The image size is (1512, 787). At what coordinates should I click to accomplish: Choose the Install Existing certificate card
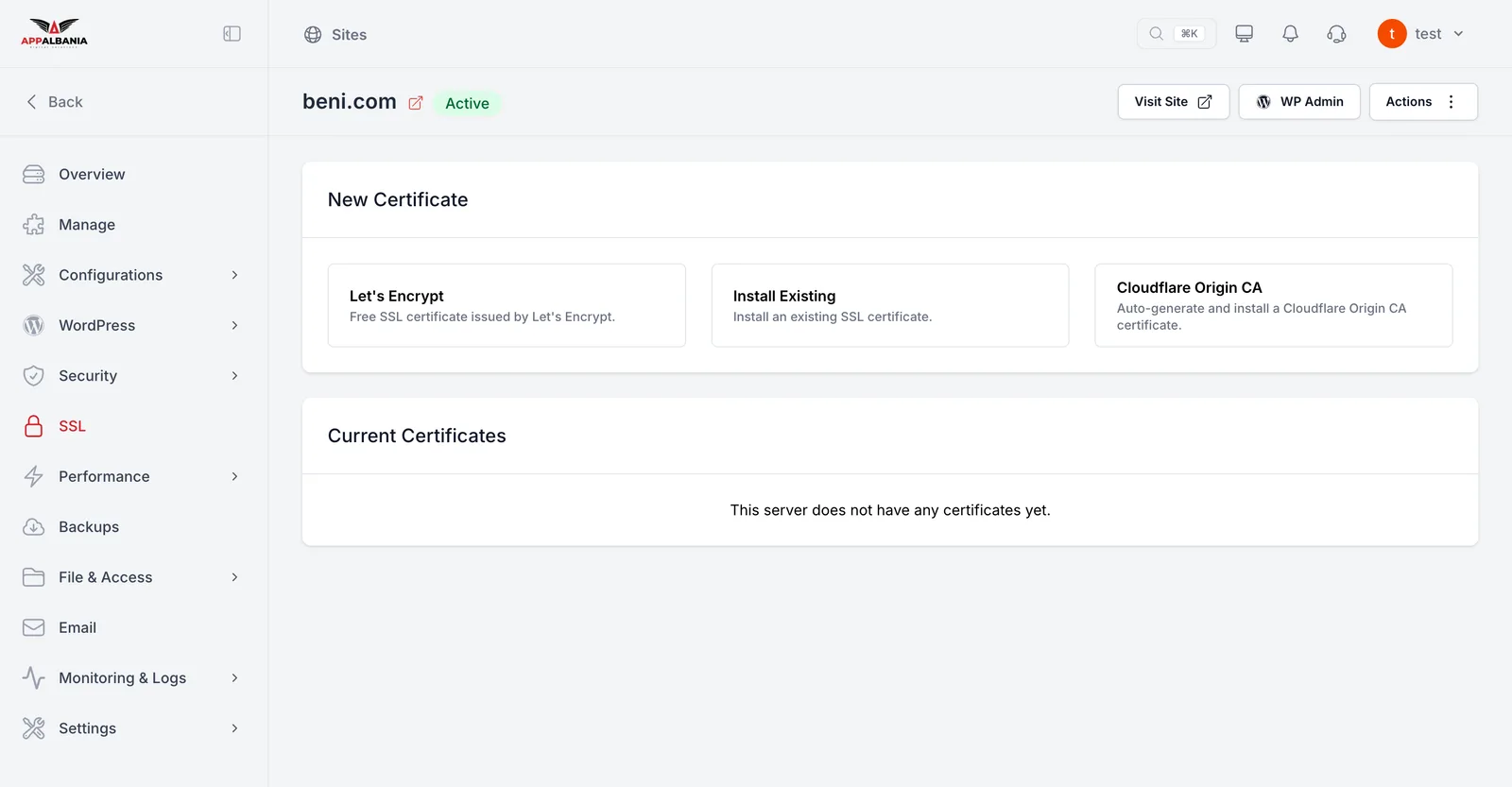coord(890,305)
